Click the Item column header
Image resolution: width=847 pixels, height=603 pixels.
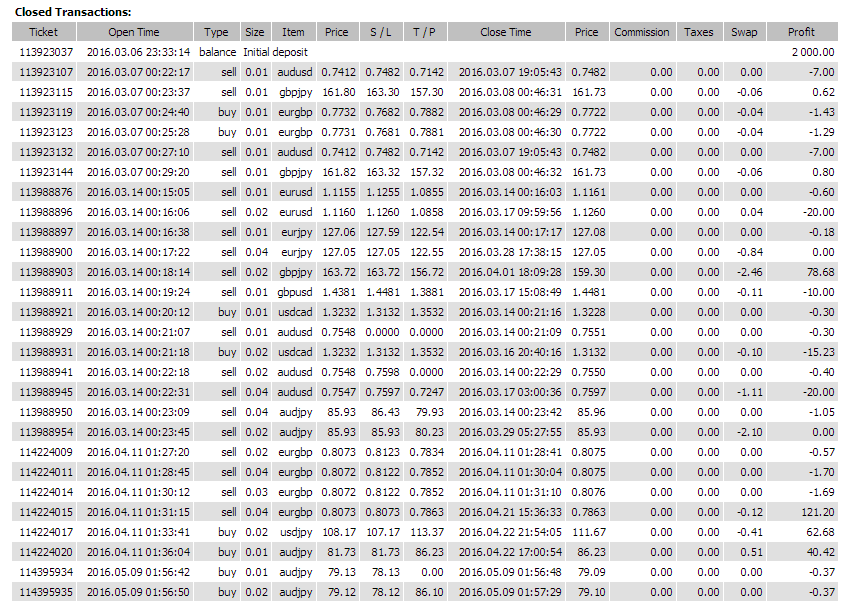point(293,32)
